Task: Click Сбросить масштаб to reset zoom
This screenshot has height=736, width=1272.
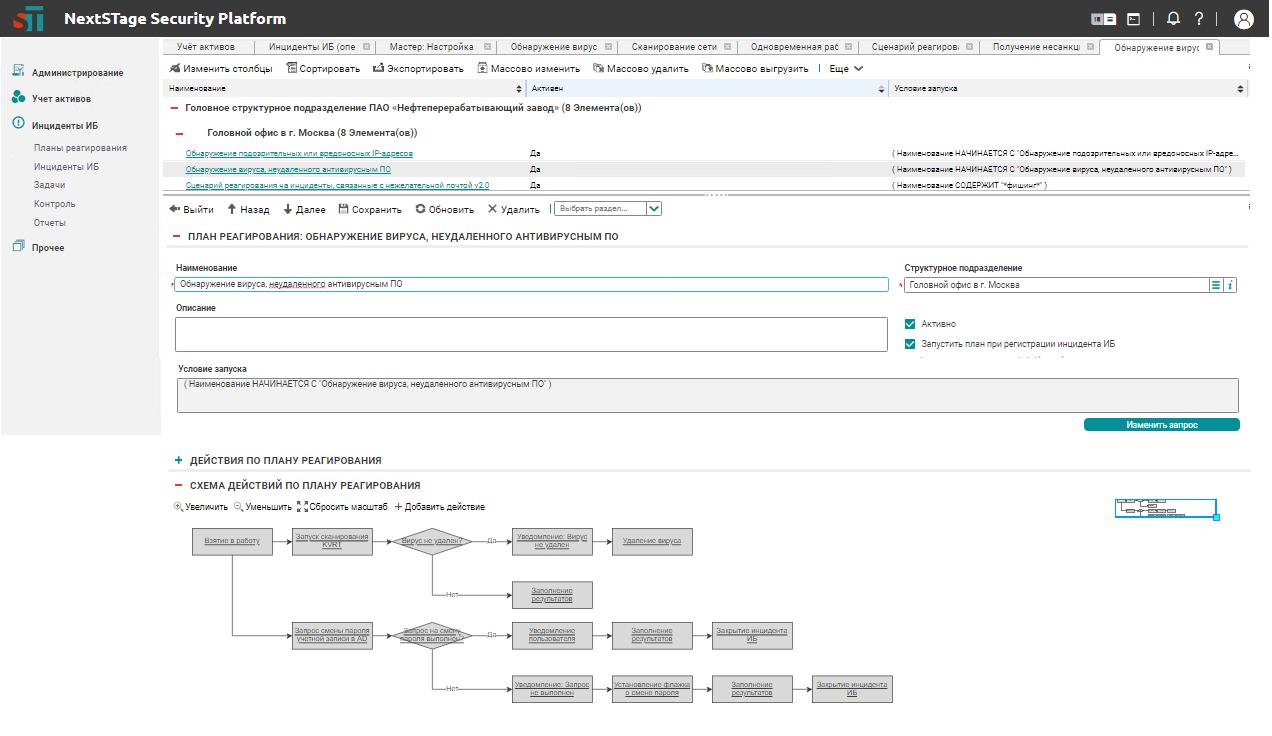Action: coord(301,507)
